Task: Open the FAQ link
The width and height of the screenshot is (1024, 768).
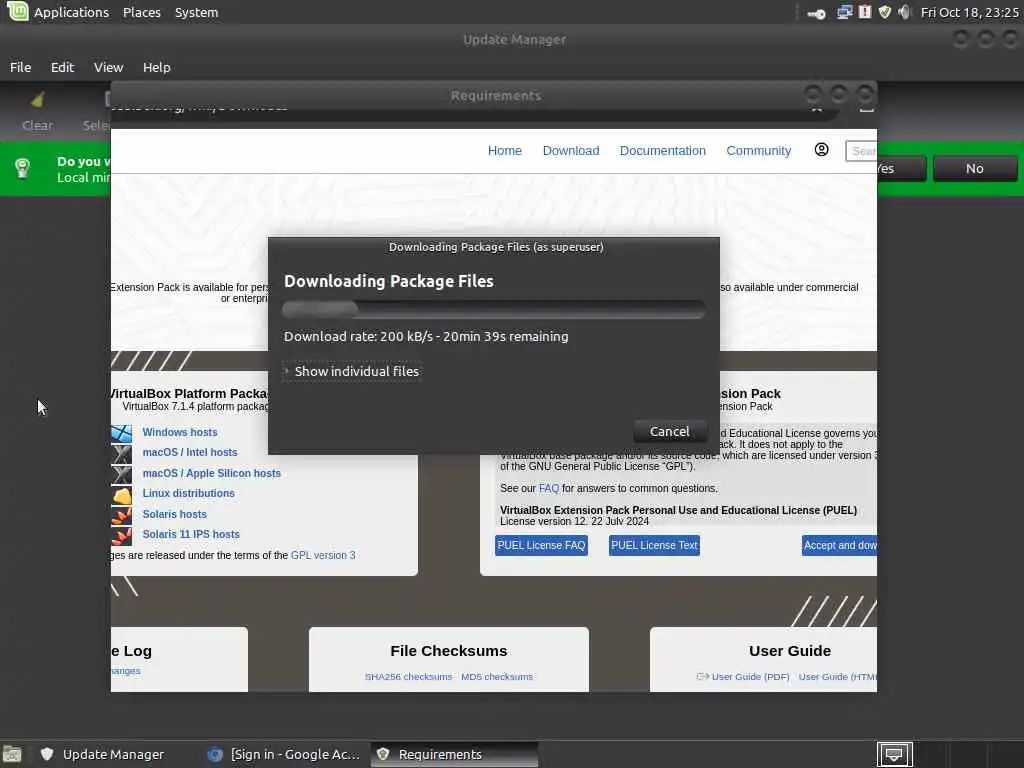Action: [549, 488]
